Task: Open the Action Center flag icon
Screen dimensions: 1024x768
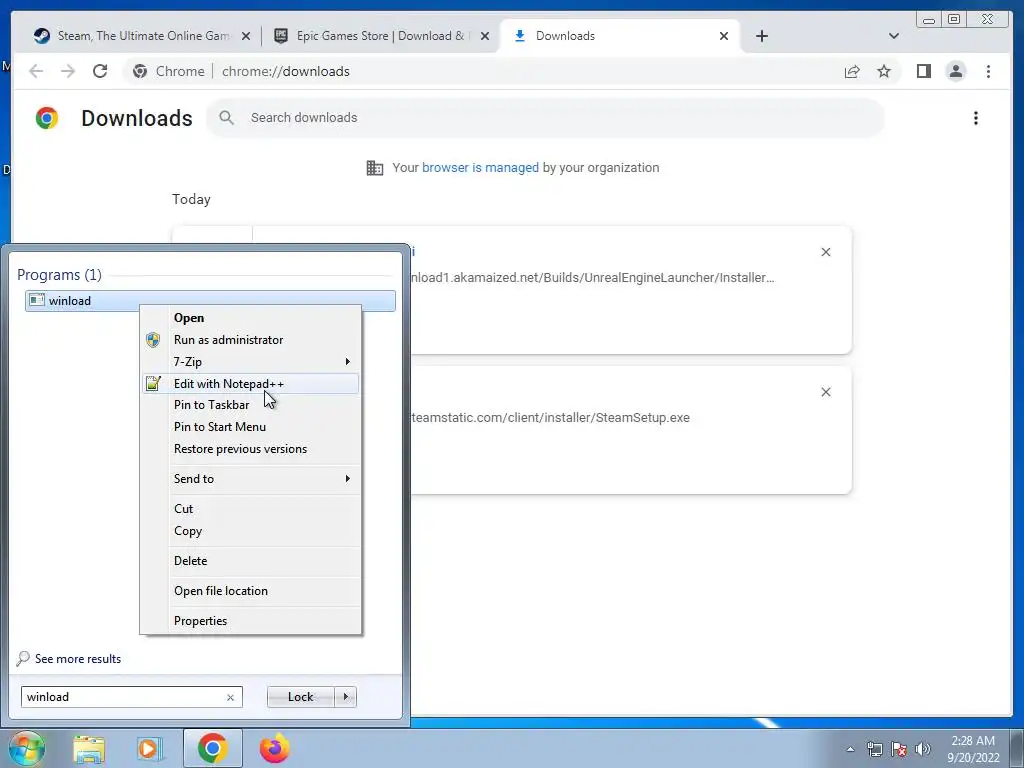Action: coord(899,749)
